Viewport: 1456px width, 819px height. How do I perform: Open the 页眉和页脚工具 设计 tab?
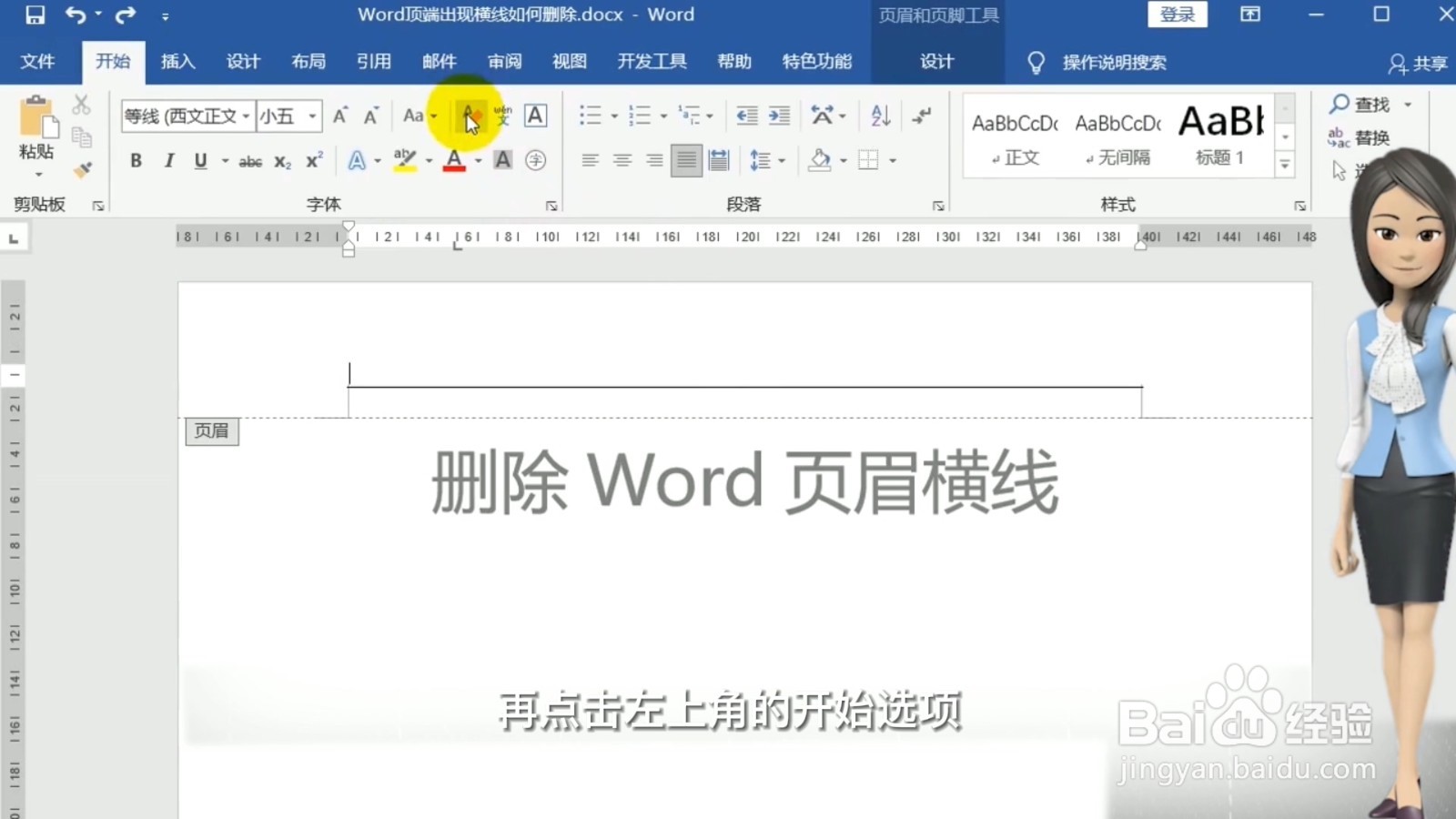[936, 62]
